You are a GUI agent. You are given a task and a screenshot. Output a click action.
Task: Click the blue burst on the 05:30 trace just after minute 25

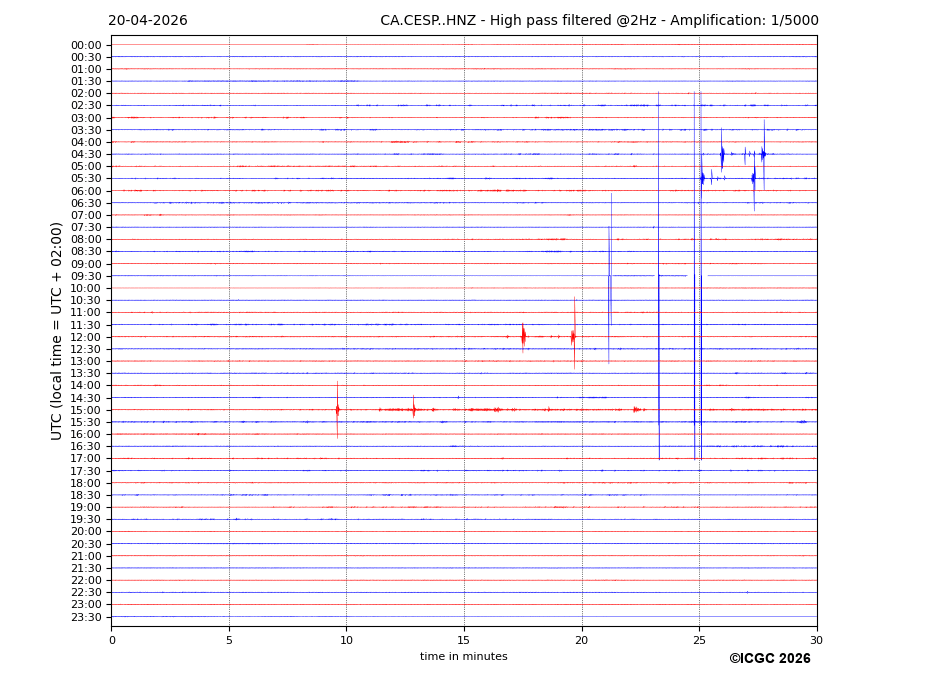pyautogui.click(x=702, y=178)
